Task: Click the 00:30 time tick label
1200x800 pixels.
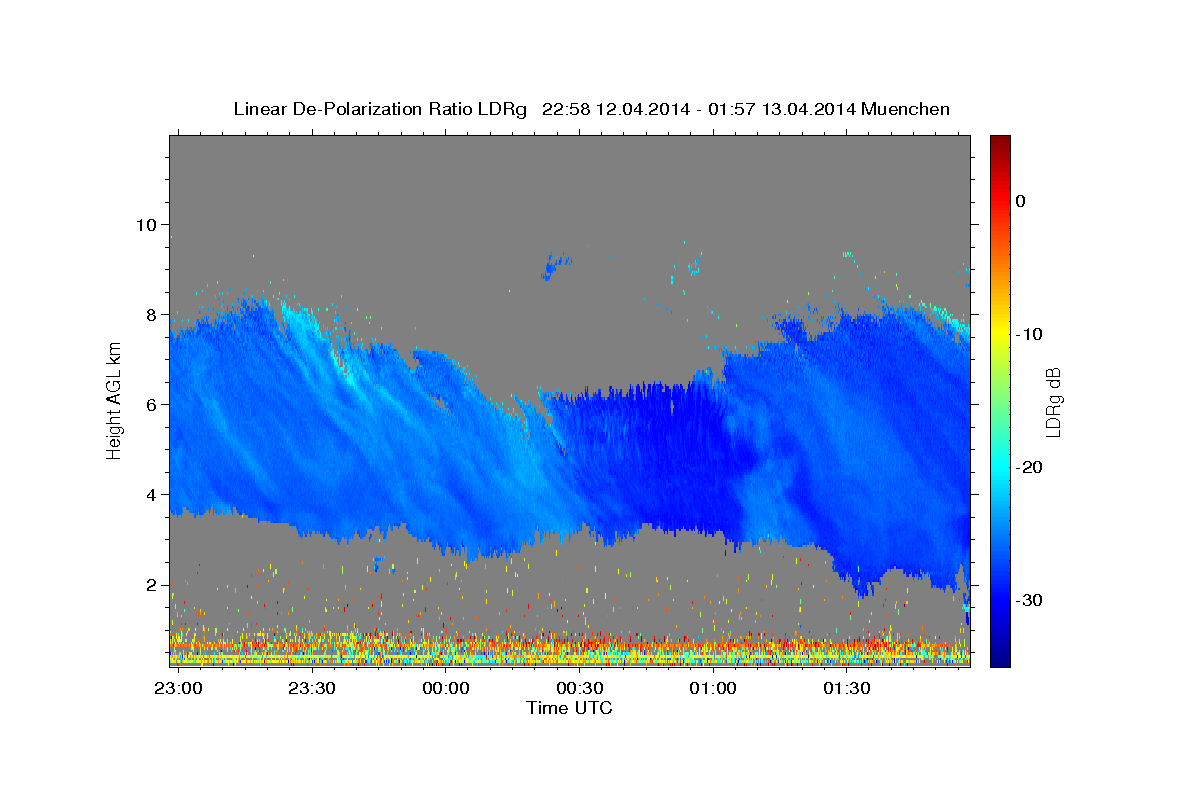Action: (579, 688)
